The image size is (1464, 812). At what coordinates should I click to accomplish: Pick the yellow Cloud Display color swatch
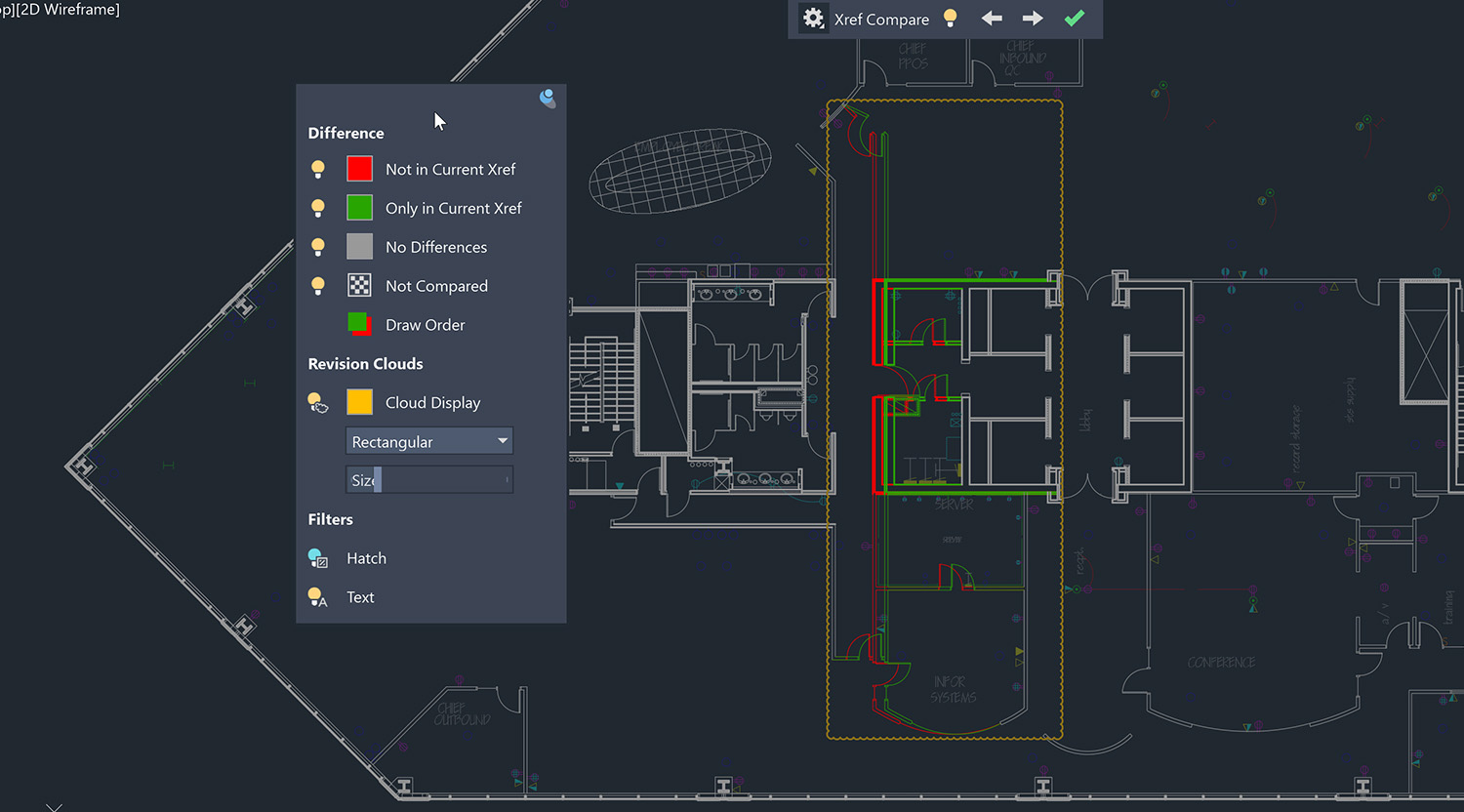[359, 402]
